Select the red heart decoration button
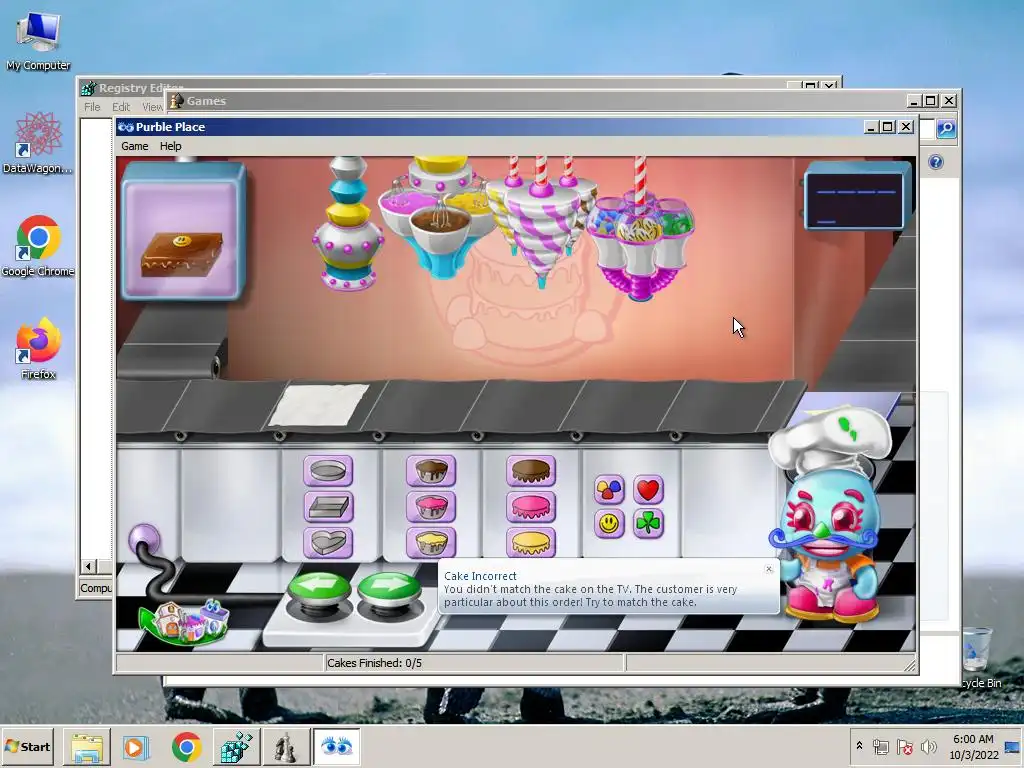This screenshot has height=768, width=1024. (x=648, y=489)
